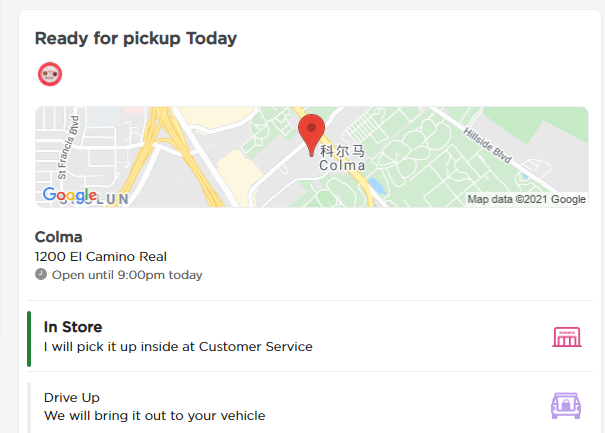Click the purple car icon
The image size is (605, 433).
pyautogui.click(x=566, y=406)
